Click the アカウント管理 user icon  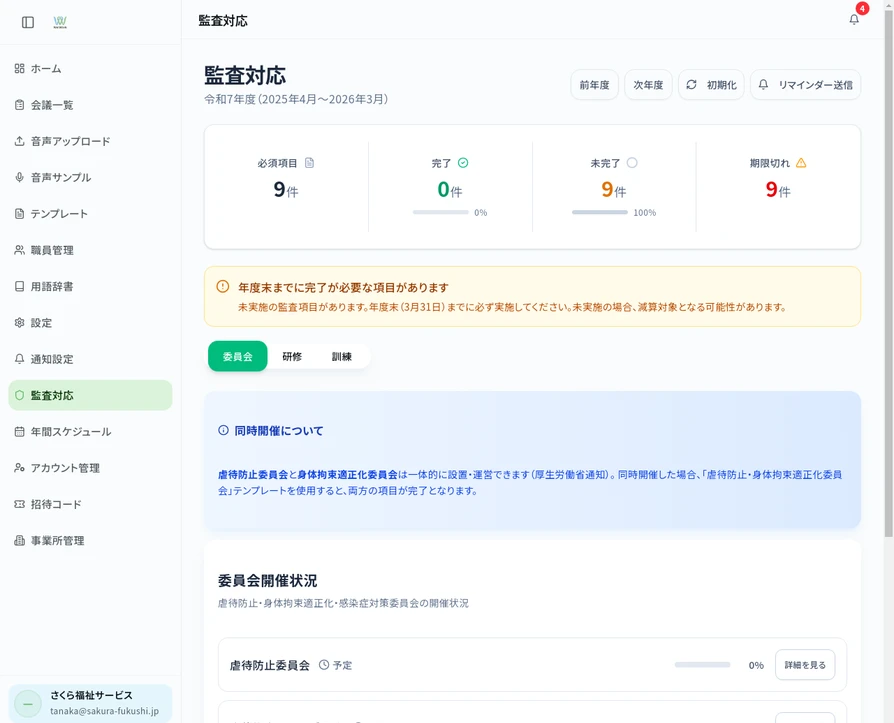tap(19, 468)
